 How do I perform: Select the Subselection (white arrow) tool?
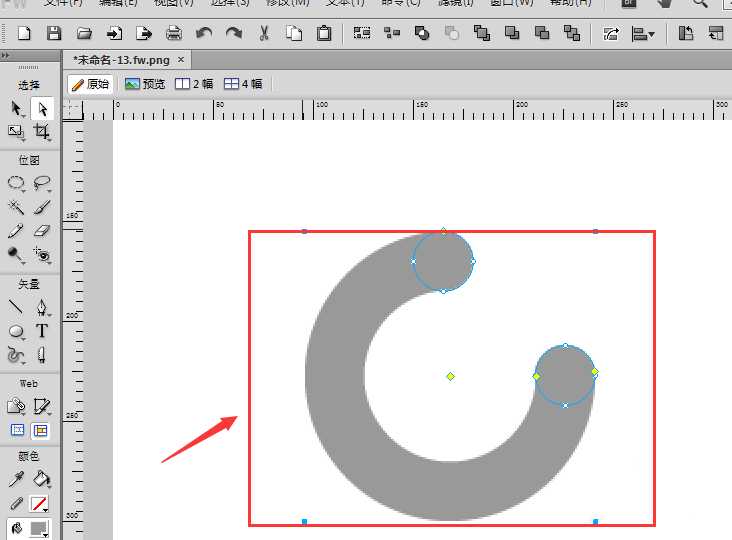(42, 108)
